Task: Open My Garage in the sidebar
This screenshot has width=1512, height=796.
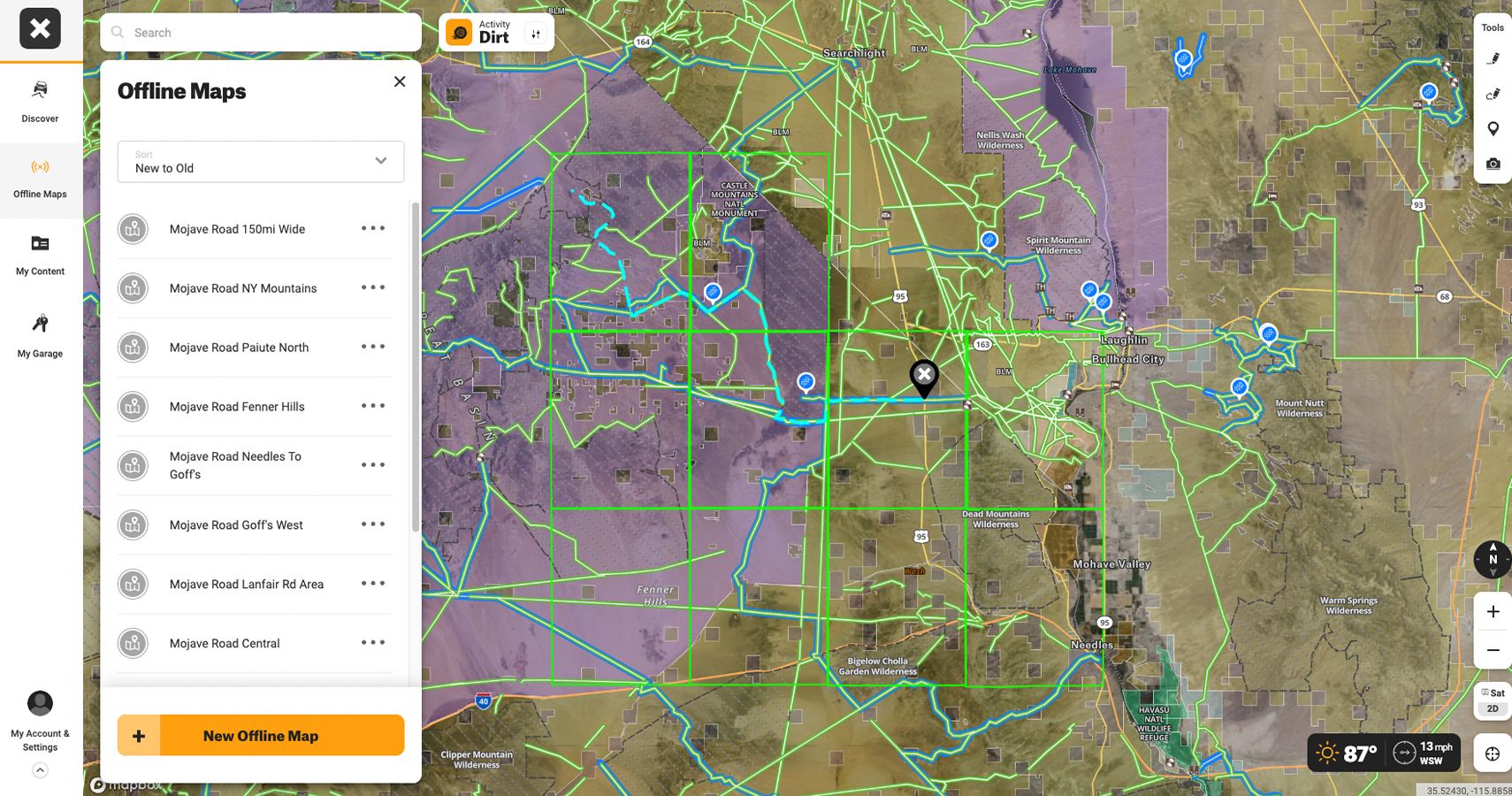Action: pyautogui.click(x=40, y=333)
